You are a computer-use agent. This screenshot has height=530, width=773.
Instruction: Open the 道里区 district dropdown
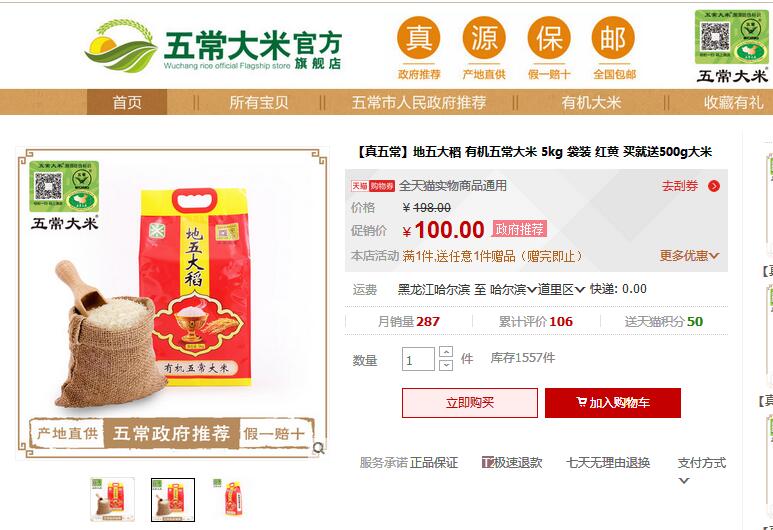click(x=561, y=289)
